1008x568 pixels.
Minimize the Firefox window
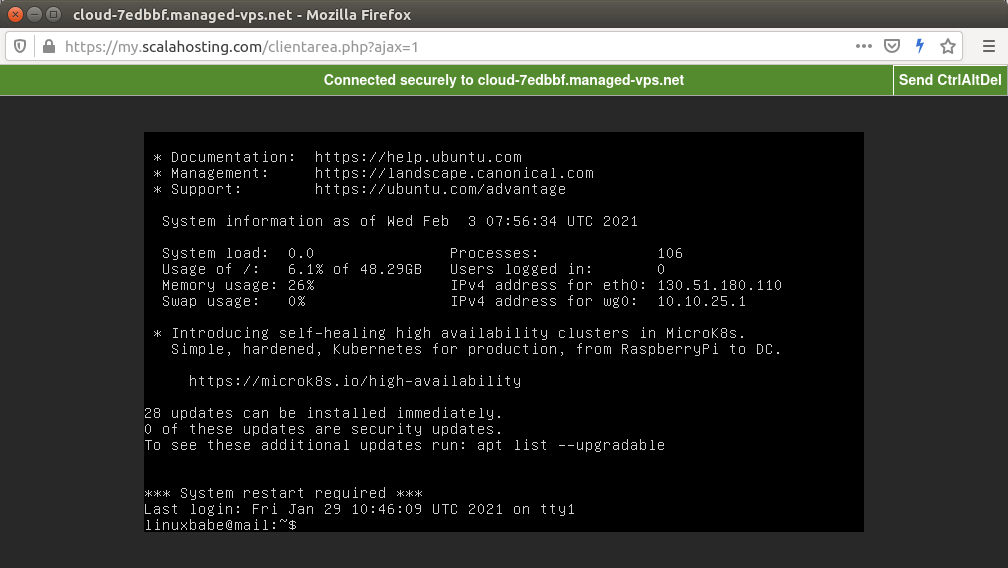tap(34, 15)
